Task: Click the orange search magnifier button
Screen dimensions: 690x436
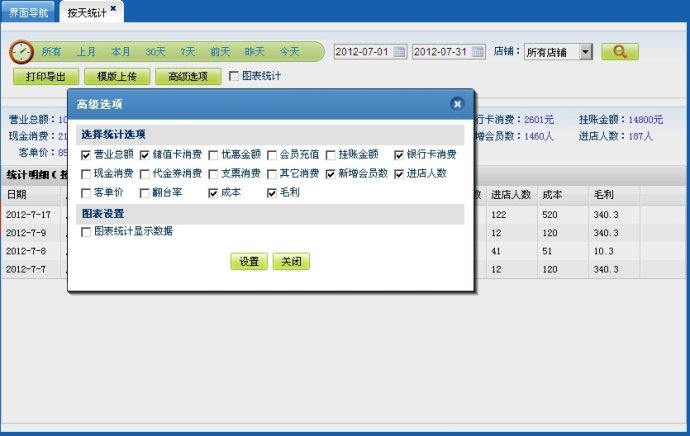Action: 620,51
